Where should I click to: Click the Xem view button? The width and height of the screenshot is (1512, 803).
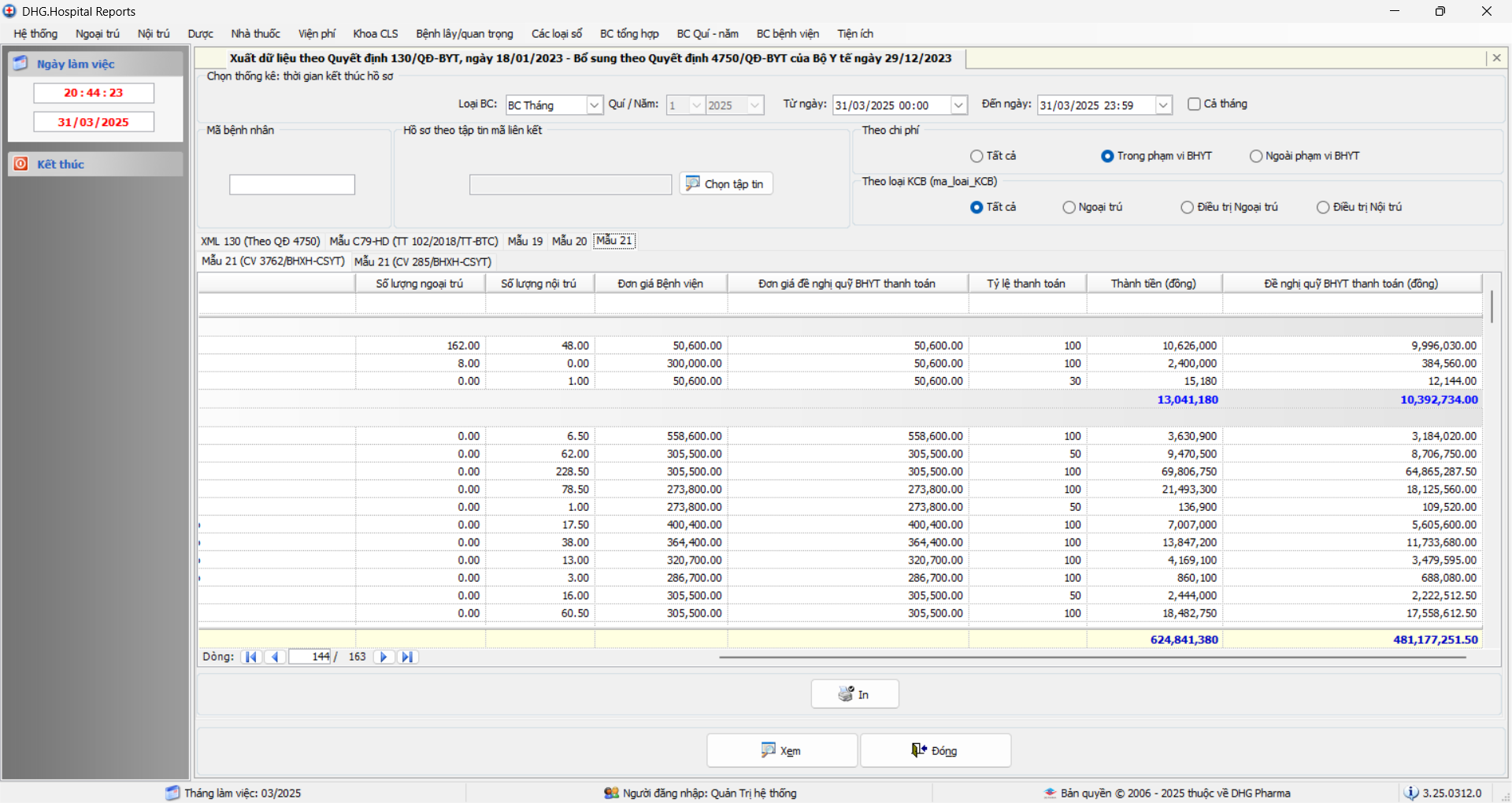pyautogui.click(x=782, y=750)
